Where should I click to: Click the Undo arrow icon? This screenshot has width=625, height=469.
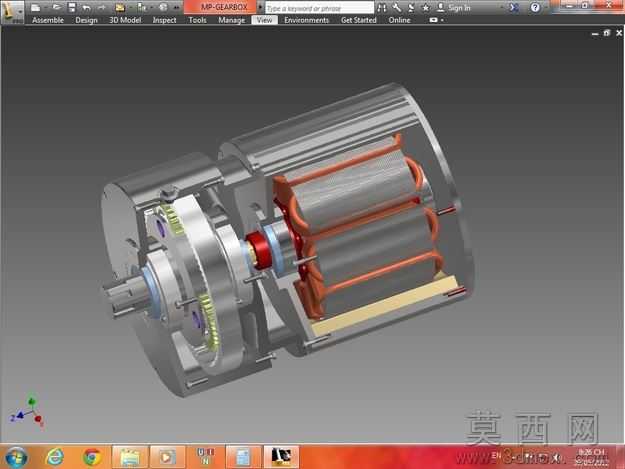[x=86, y=8]
